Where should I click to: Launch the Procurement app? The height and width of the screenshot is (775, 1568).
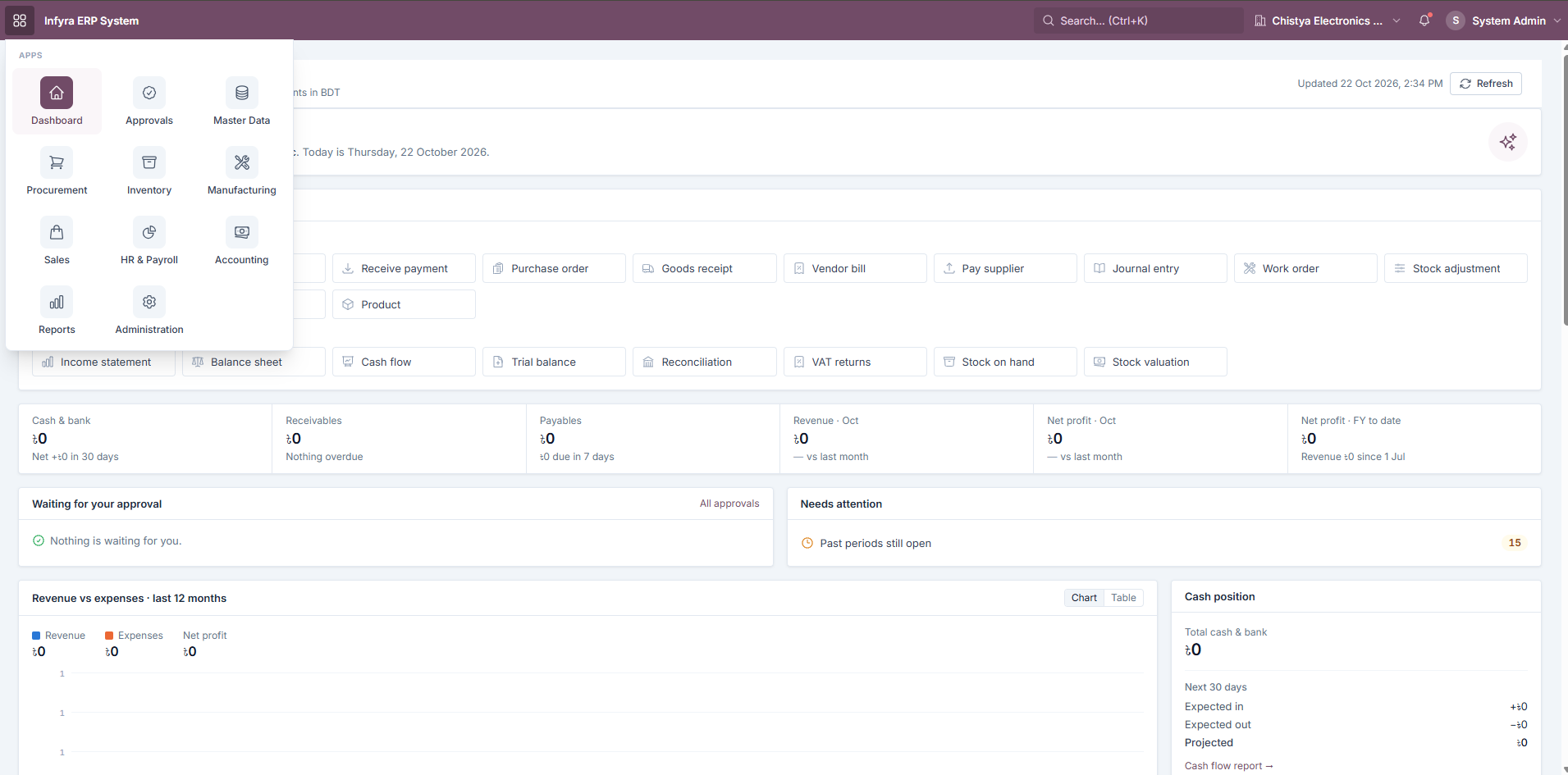click(x=57, y=171)
